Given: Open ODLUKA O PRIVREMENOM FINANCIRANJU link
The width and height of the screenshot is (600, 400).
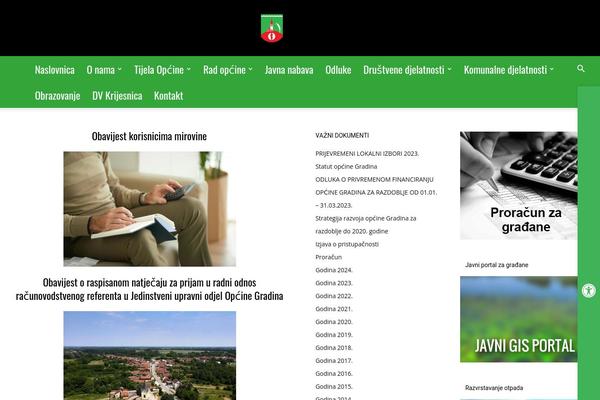Looking at the screenshot, I should [376, 192].
